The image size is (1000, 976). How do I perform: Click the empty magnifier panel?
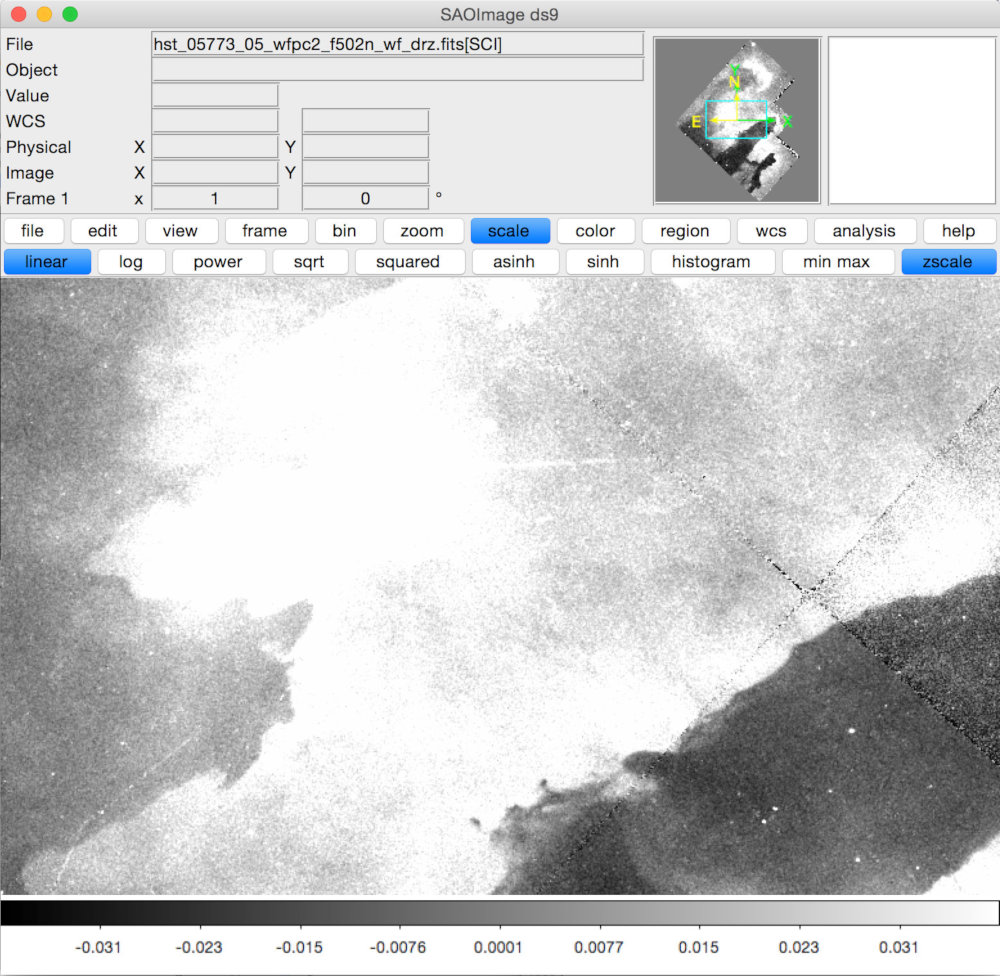point(912,121)
